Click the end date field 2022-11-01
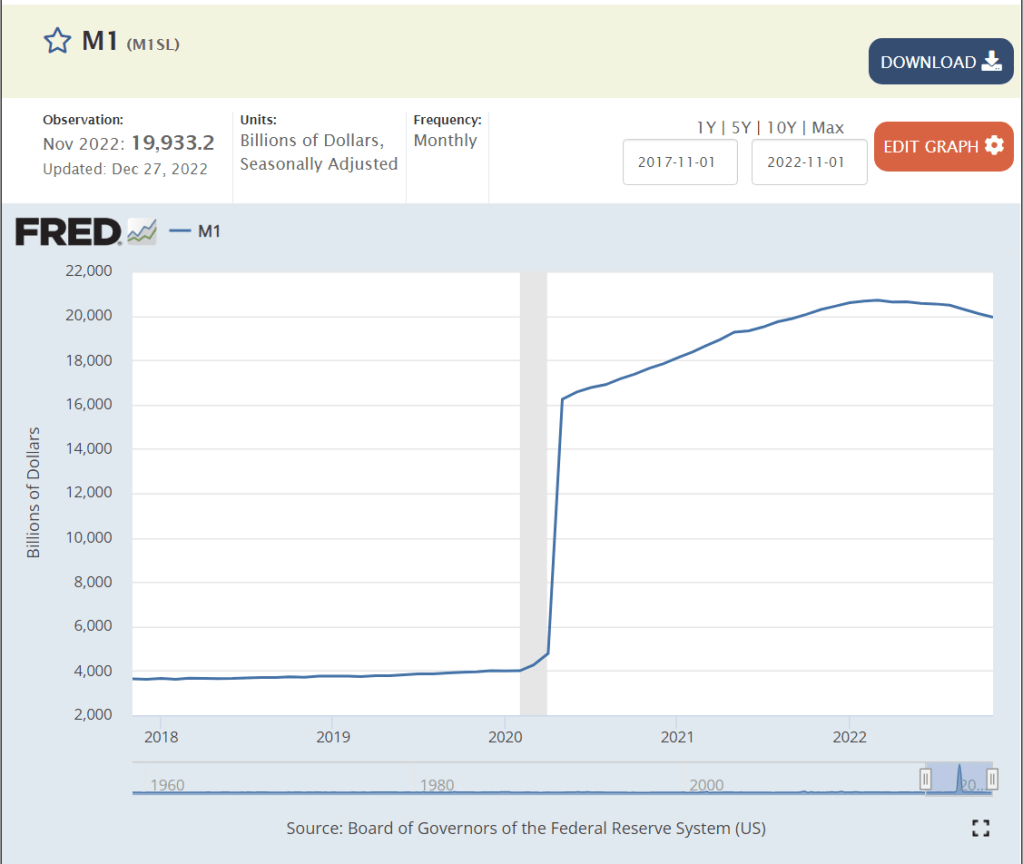The image size is (1023, 864). coord(809,162)
